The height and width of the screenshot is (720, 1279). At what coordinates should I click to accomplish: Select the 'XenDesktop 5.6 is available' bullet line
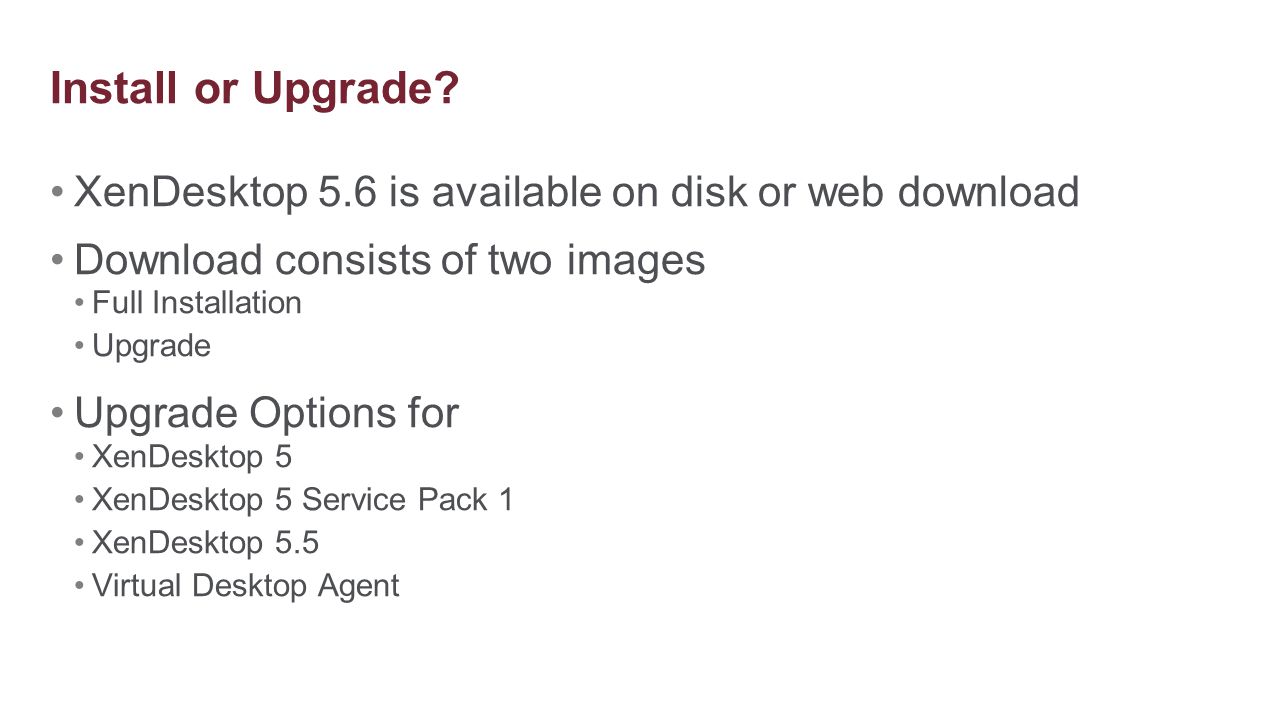(x=577, y=191)
